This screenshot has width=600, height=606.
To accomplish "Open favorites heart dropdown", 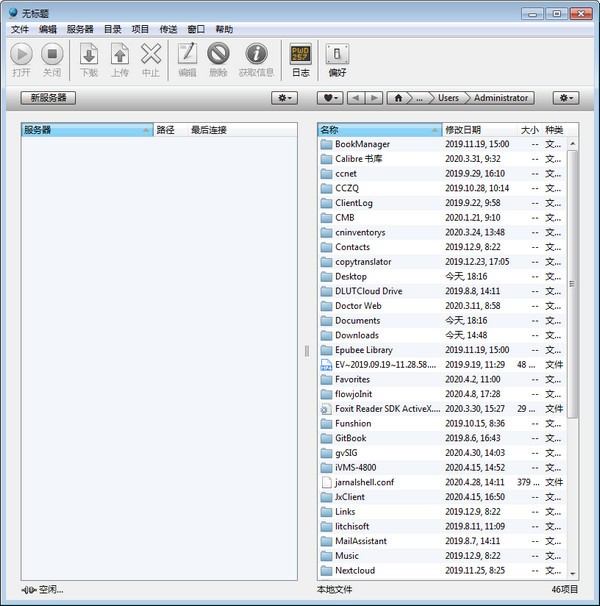I will tap(330, 98).
